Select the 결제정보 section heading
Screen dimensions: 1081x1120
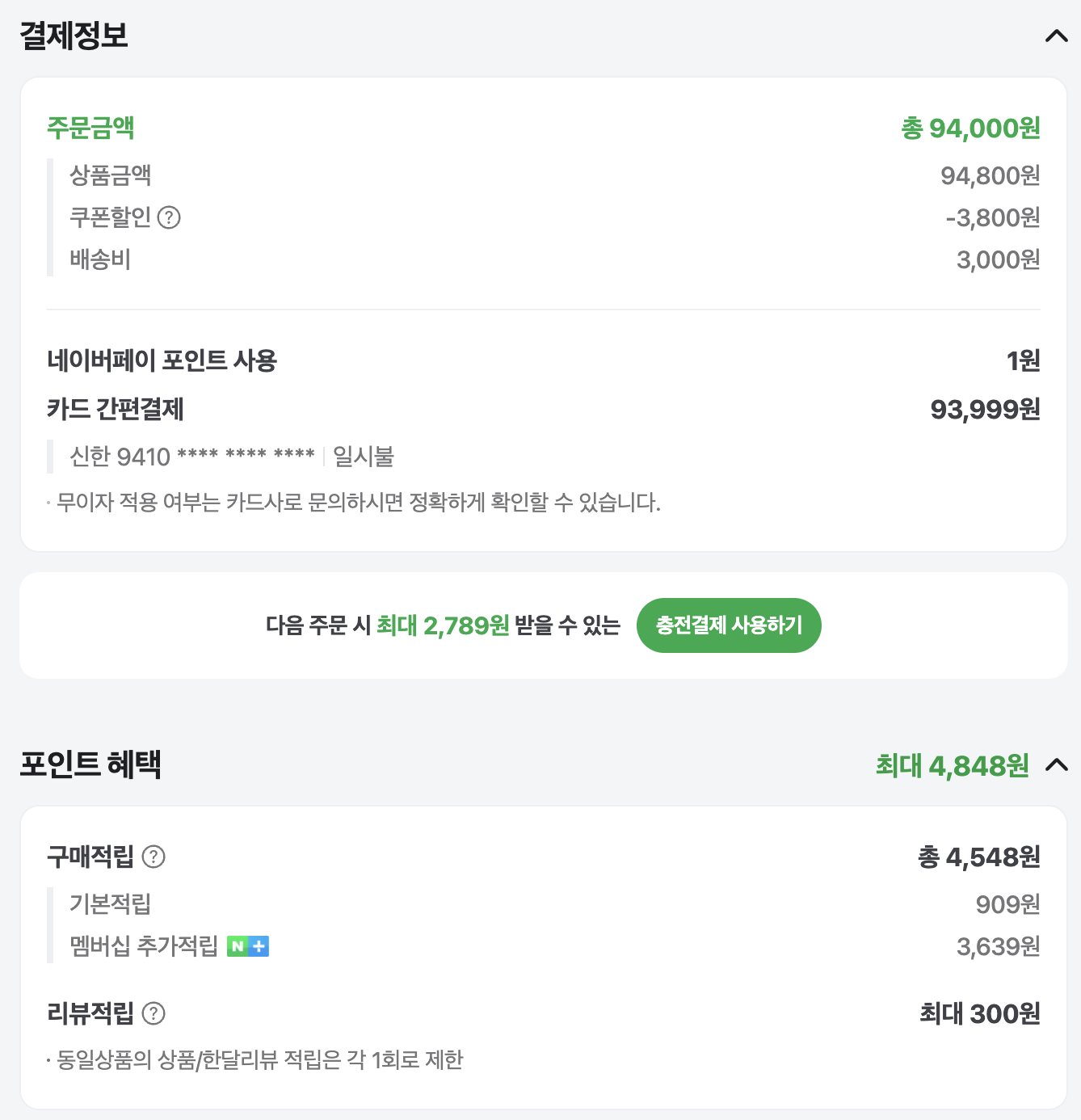pyautogui.click(x=74, y=36)
